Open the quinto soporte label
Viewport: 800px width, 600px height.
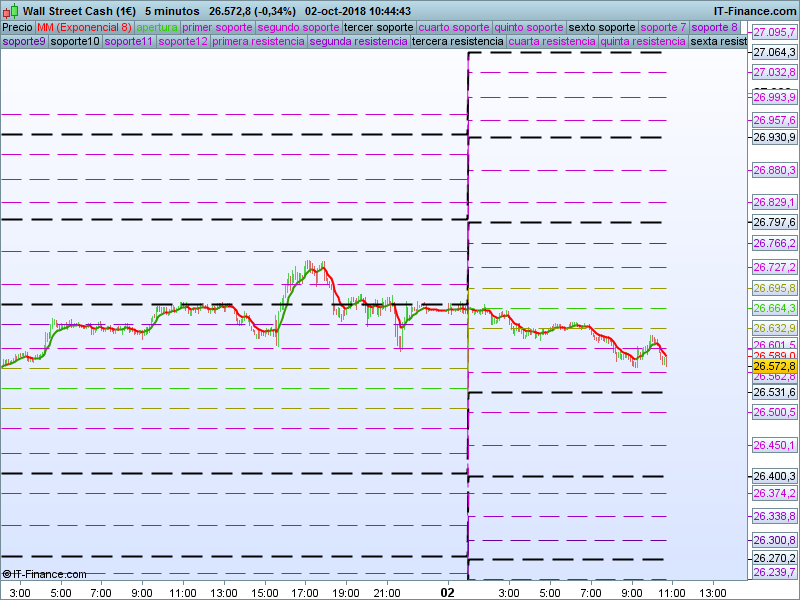pos(529,28)
